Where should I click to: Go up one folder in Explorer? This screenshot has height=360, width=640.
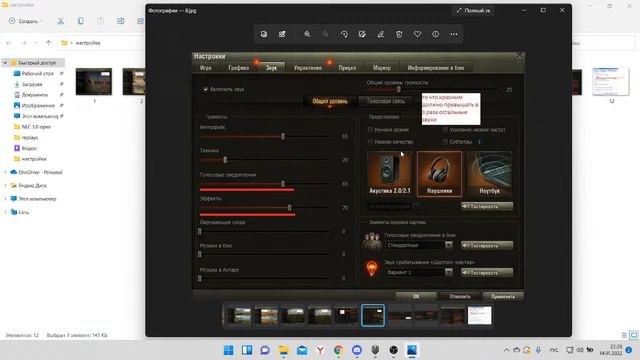point(49,43)
